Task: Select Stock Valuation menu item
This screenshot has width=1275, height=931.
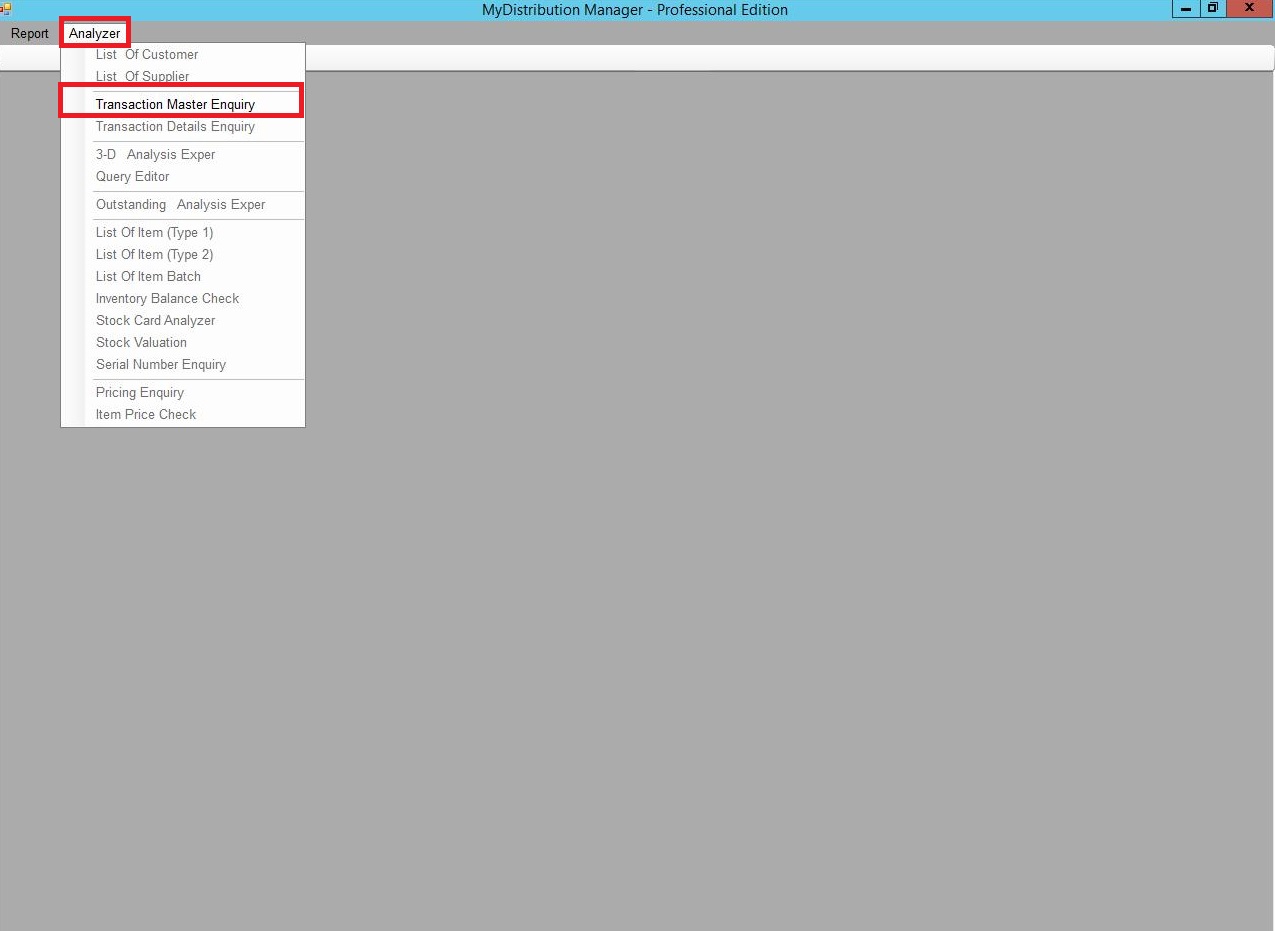Action: (x=141, y=343)
